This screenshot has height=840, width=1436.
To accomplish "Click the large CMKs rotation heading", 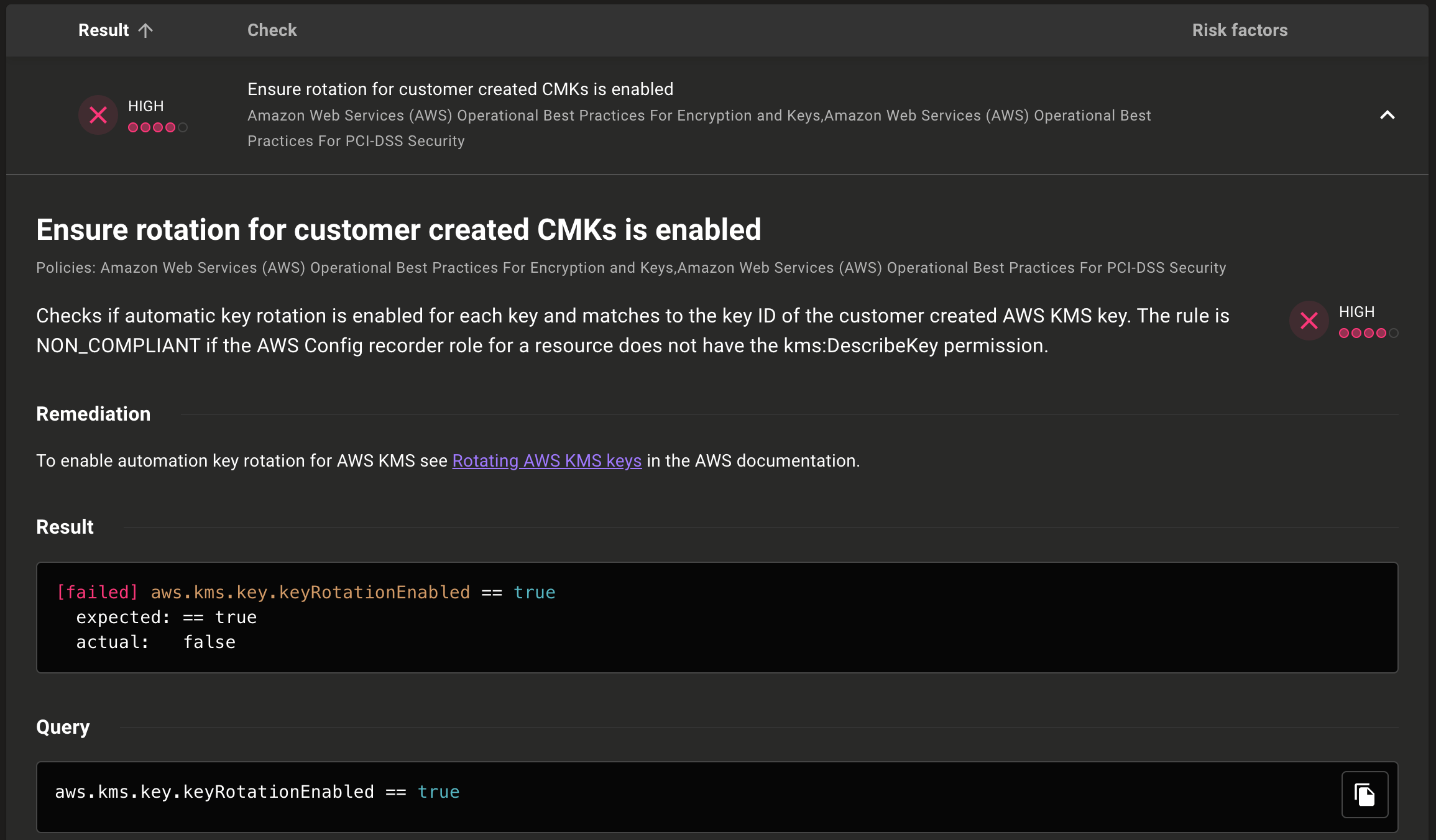I will coord(398,230).
